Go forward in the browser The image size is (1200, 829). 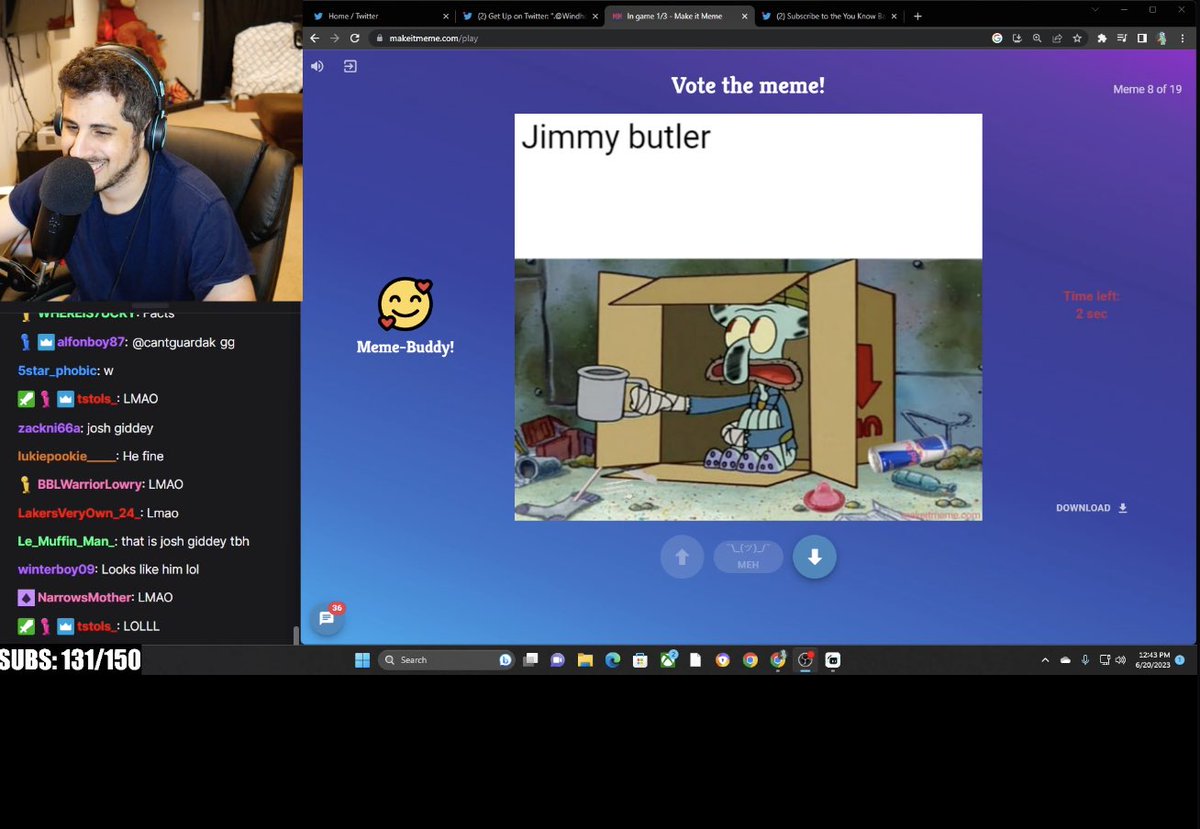(335, 38)
